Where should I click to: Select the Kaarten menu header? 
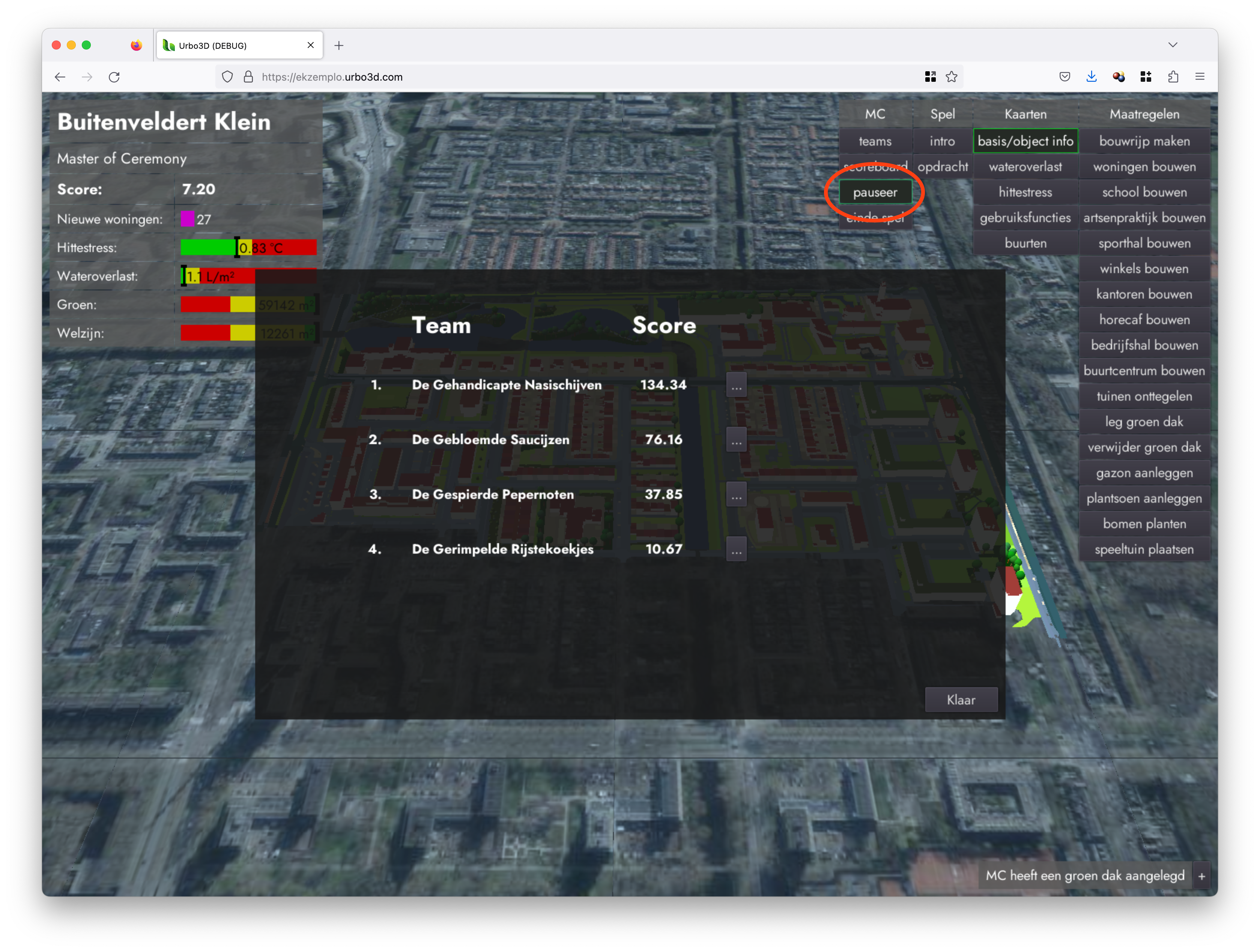[x=1025, y=114]
